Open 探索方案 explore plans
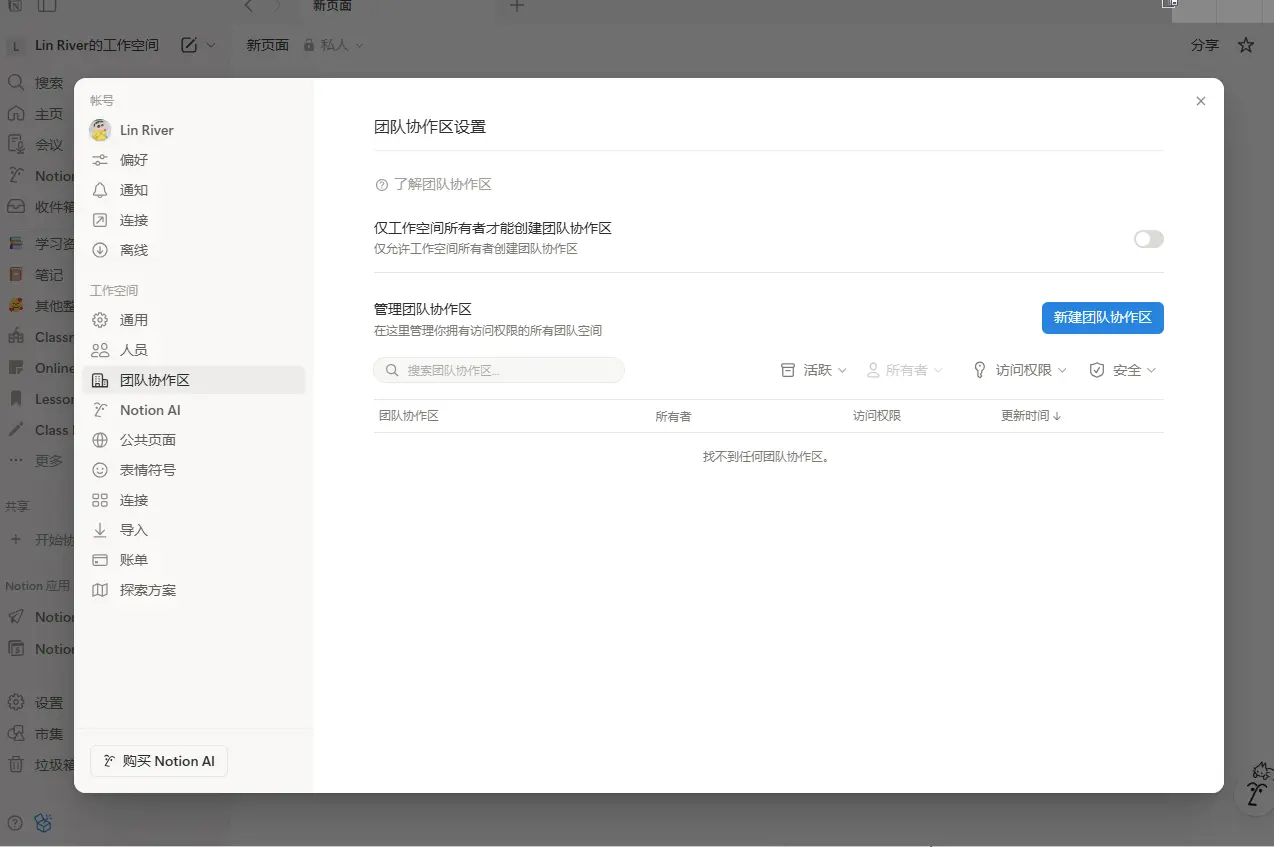Viewport: 1274px width, 847px height. [x=193, y=590]
